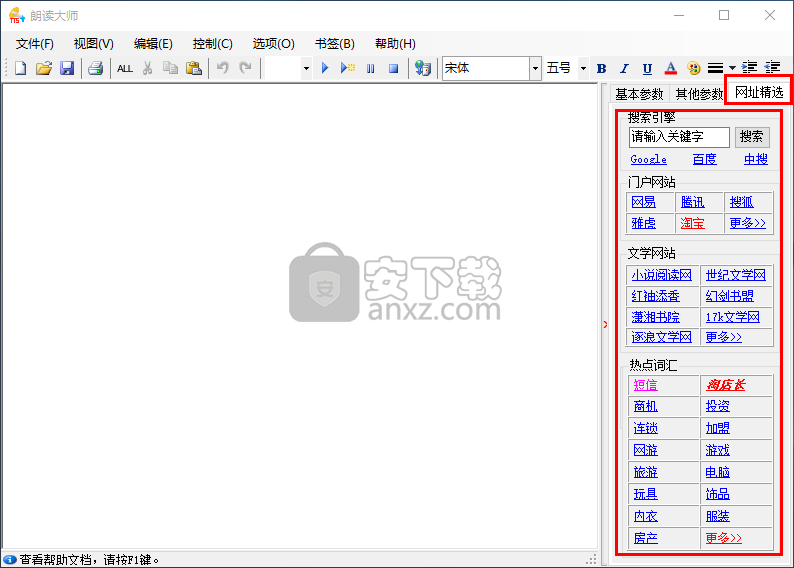Select all text with the ALL button
This screenshot has width=794, height=568.
tap(125, 68)
